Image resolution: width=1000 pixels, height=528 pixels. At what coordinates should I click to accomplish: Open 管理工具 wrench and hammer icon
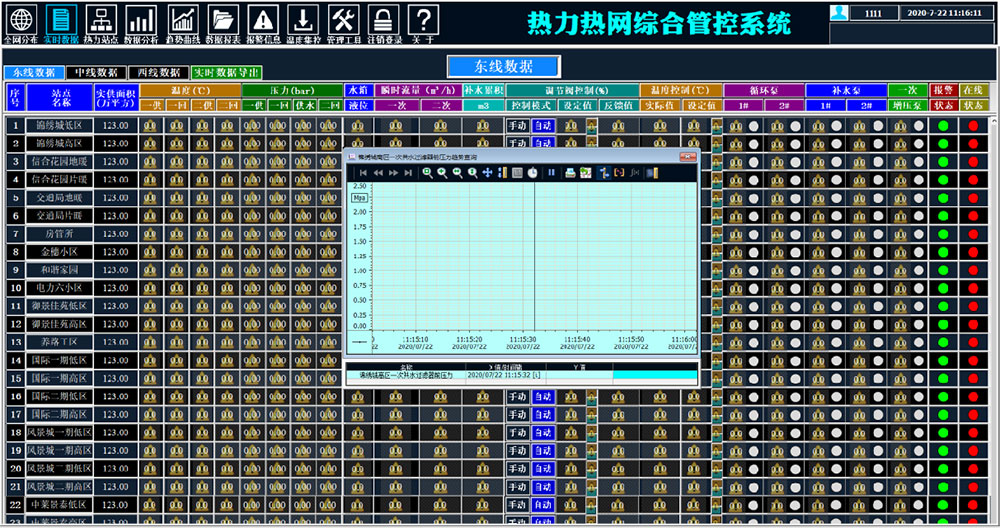(x=343, y=20)
